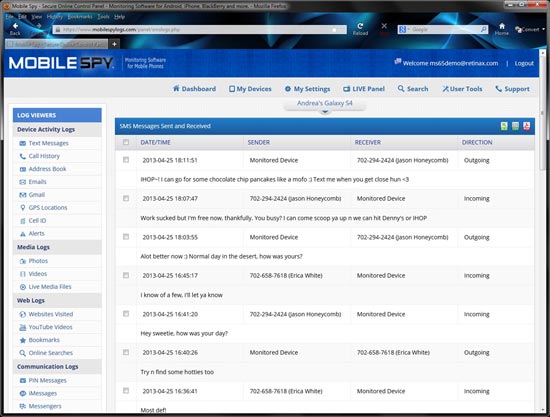Open Online Searches log
The image size is (550, 417).
(x=51, y=353)
